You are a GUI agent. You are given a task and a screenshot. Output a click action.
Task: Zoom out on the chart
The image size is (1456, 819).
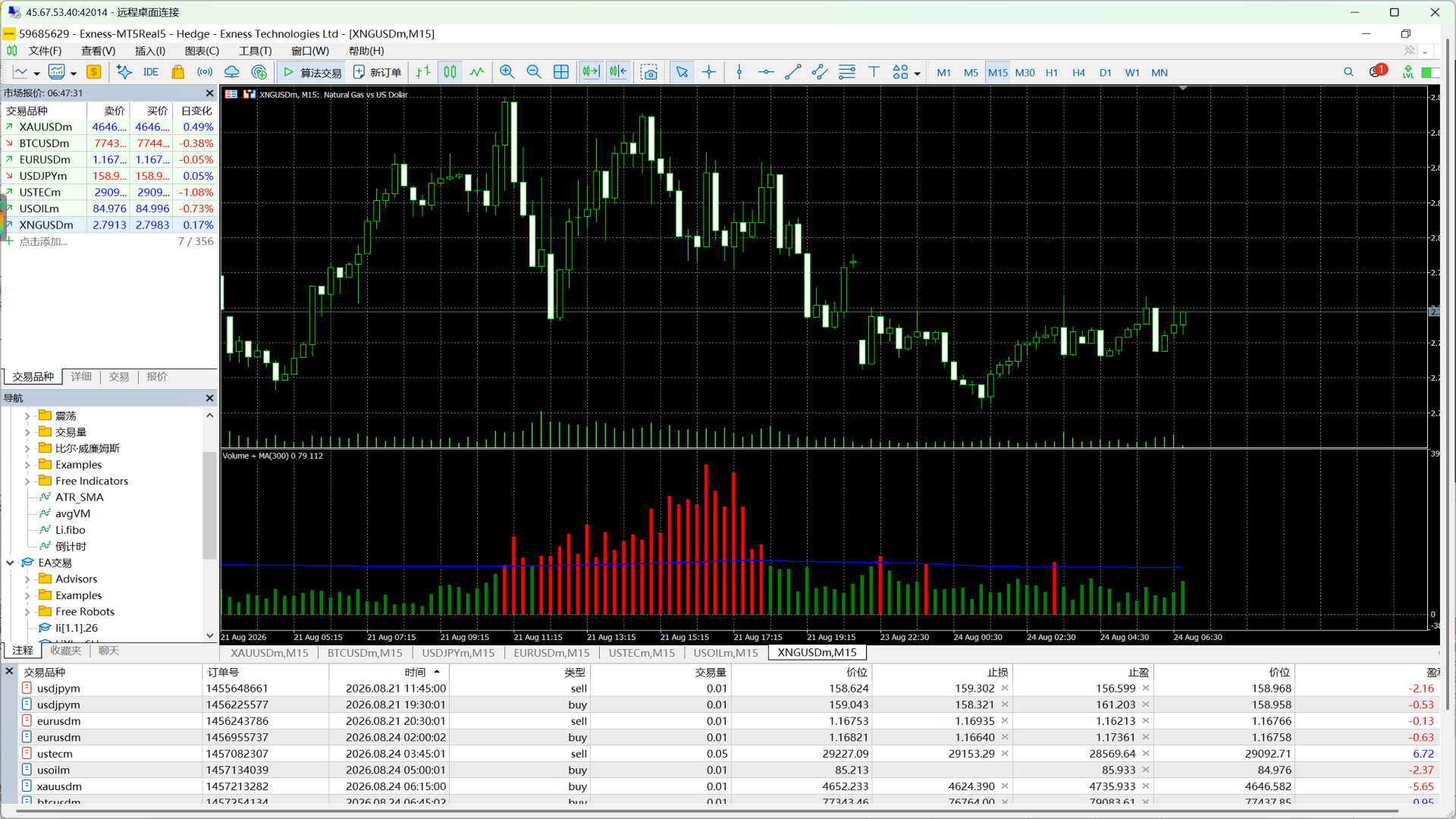tap(534, 73)
